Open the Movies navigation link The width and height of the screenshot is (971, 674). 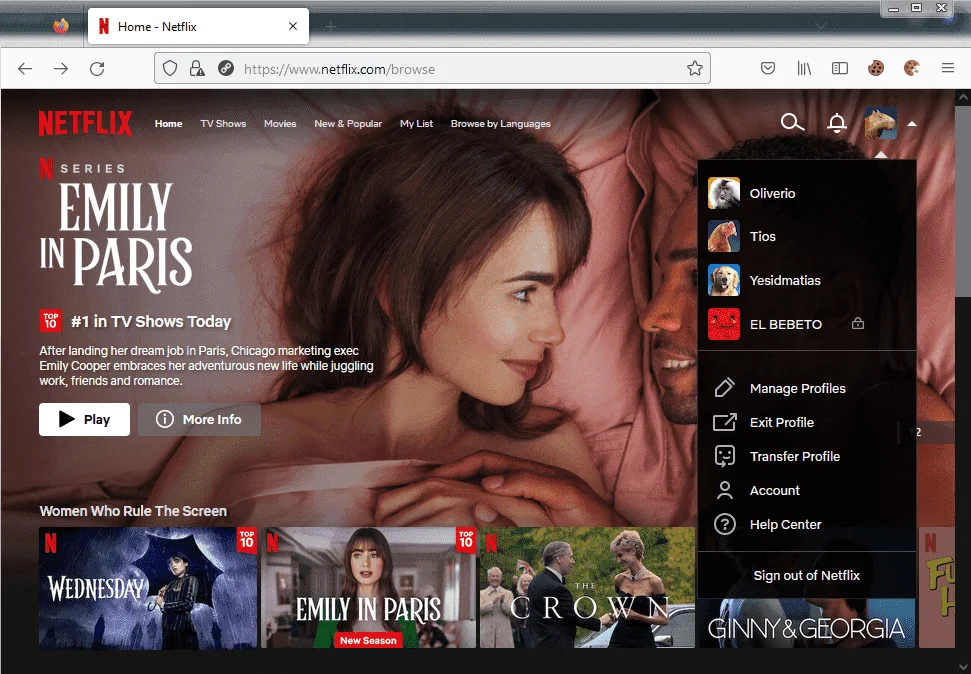pos(280,123)
